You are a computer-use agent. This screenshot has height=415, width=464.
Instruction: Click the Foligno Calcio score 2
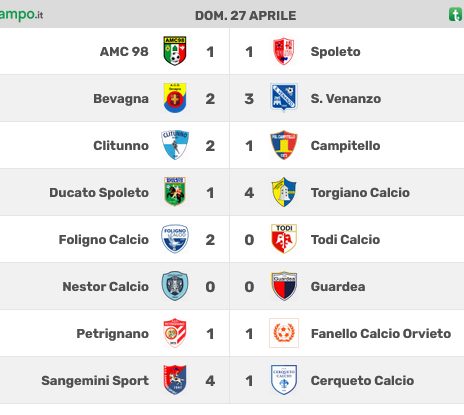pyautogui.click(x=210, y=240)
